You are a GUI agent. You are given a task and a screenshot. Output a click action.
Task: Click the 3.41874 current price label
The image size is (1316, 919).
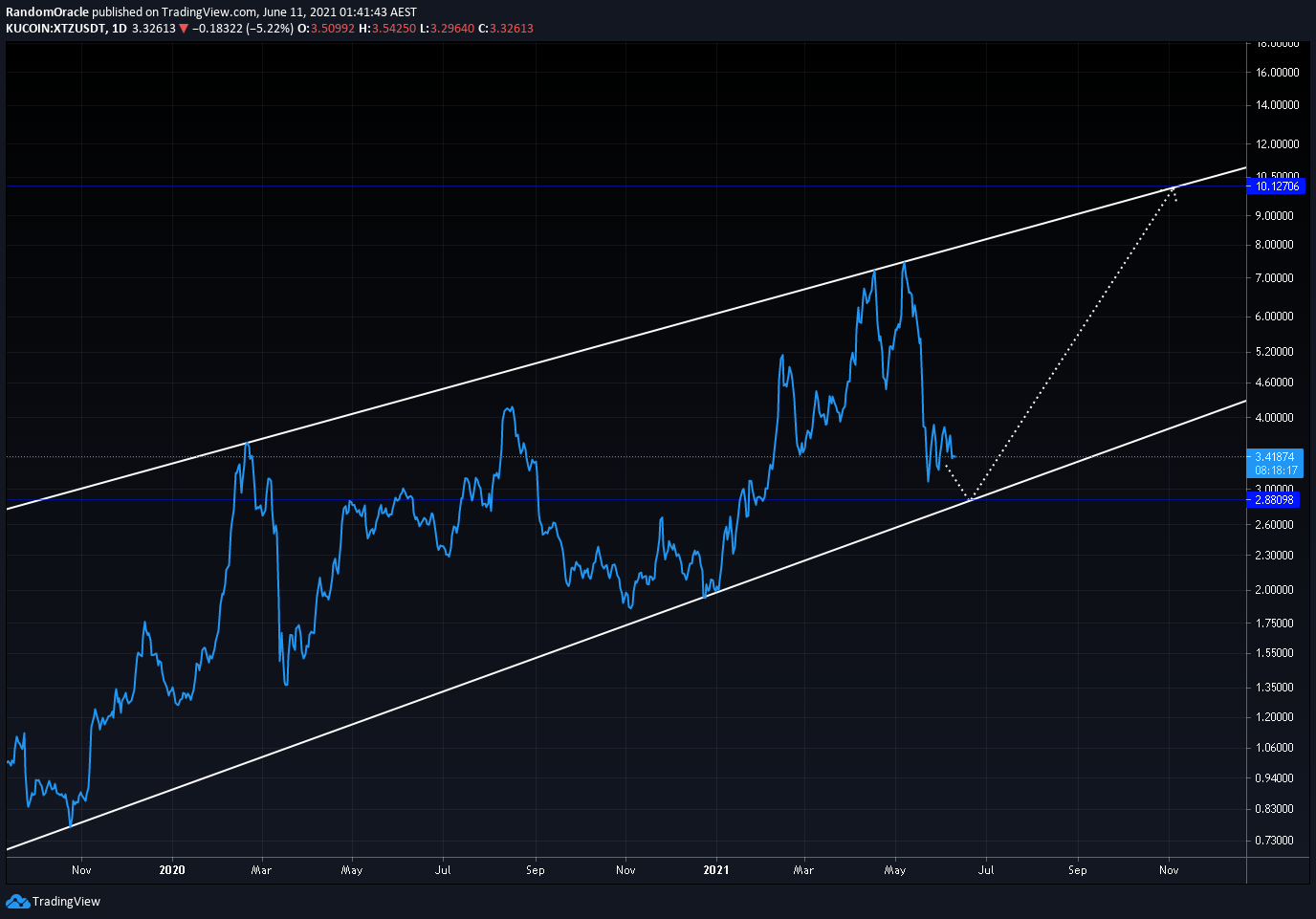click(x=1275, y=457)
